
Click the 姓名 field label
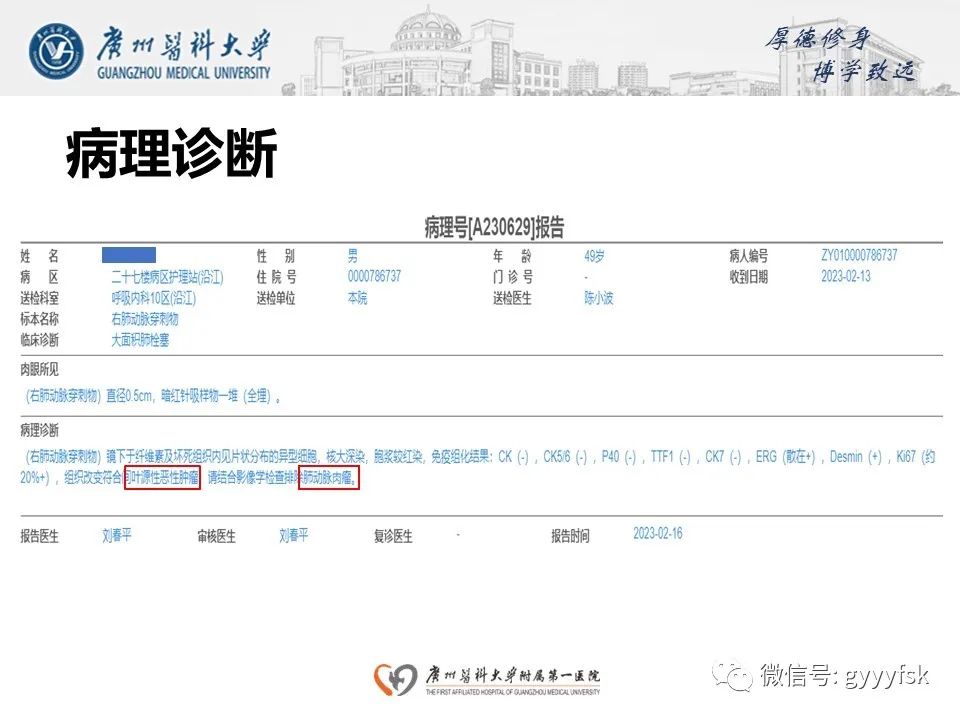[x=39, y=256]
